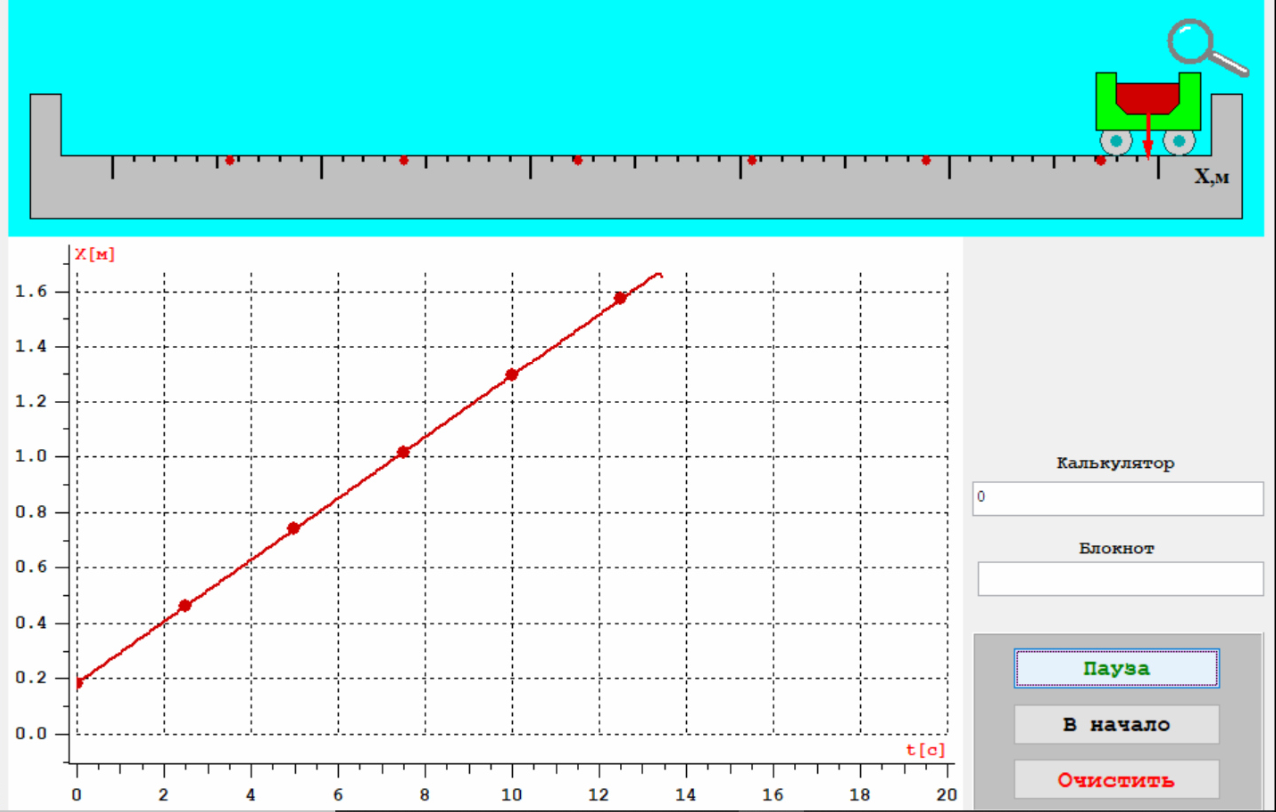Select the starting graph point at t = 0
1276x812 pixels.
click(78, 683)
